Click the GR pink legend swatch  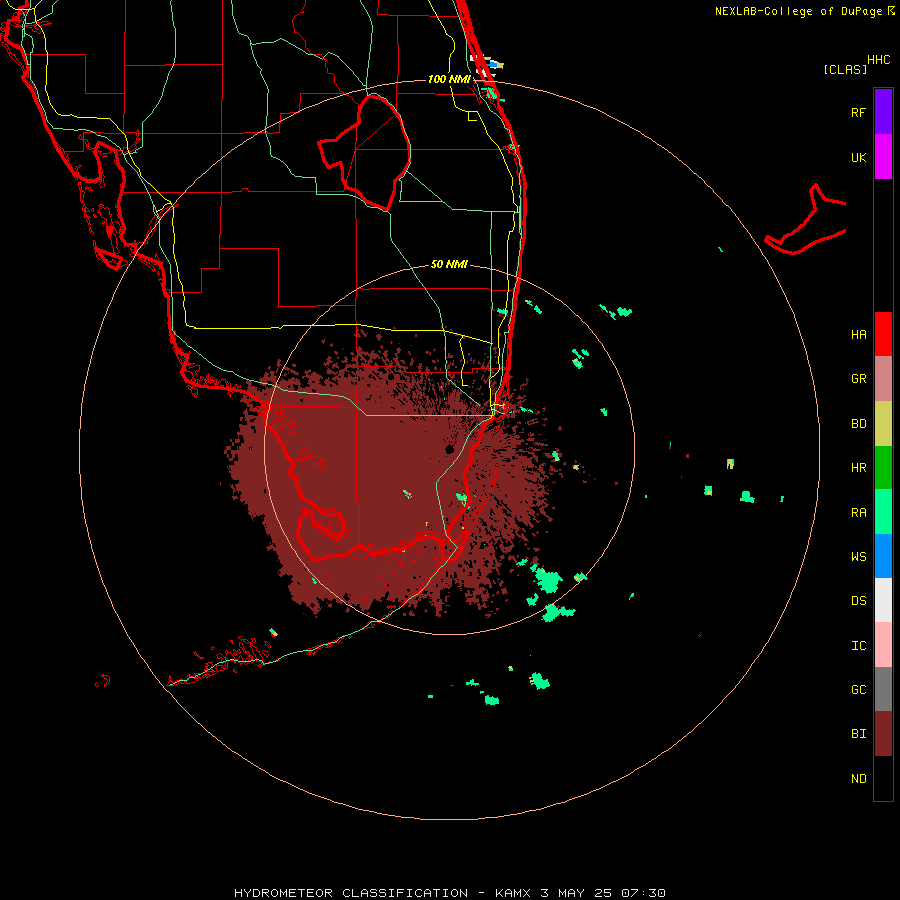[x=883, y=379]
